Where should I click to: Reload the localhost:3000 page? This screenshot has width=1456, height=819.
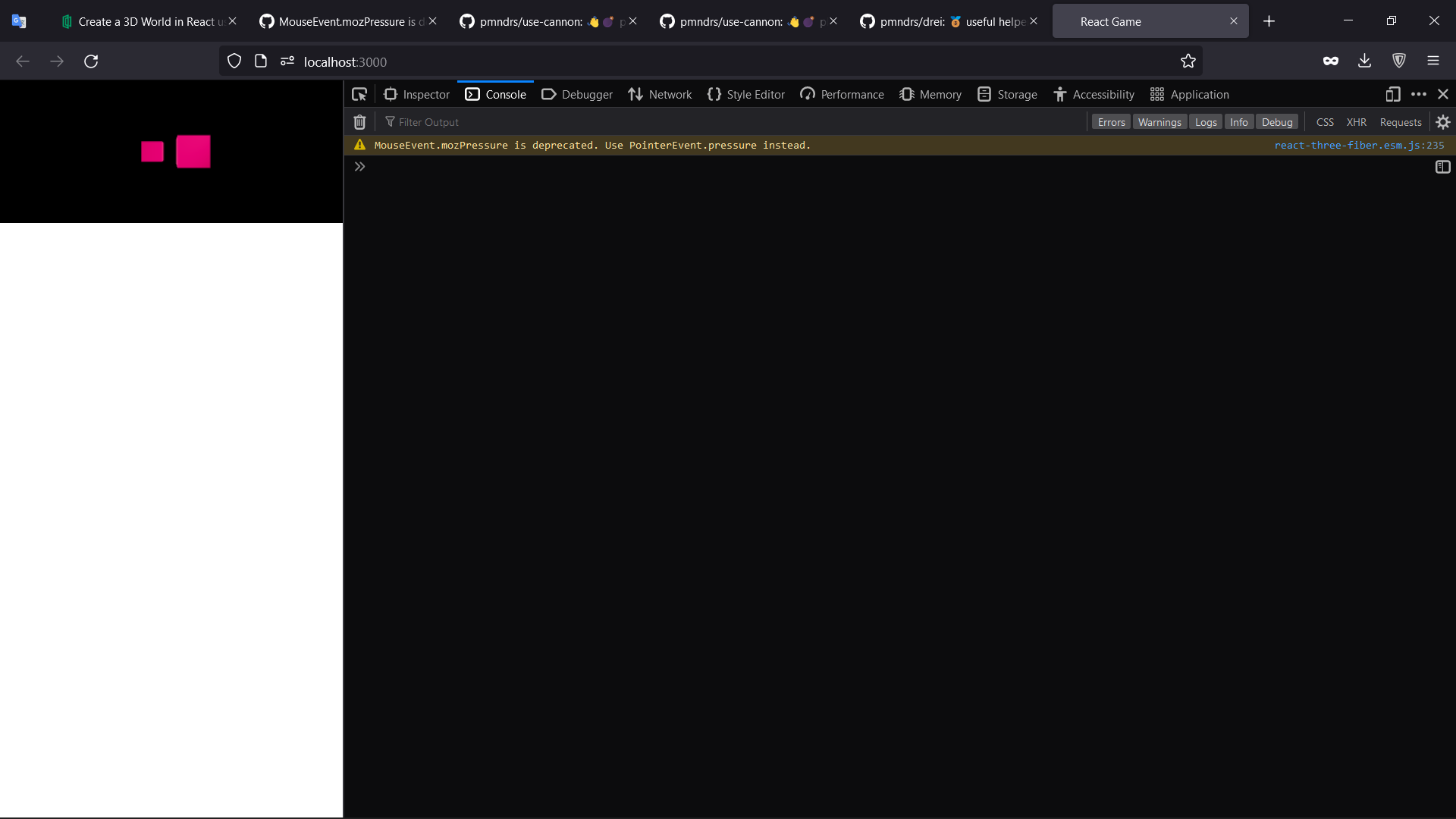(90, 61)
